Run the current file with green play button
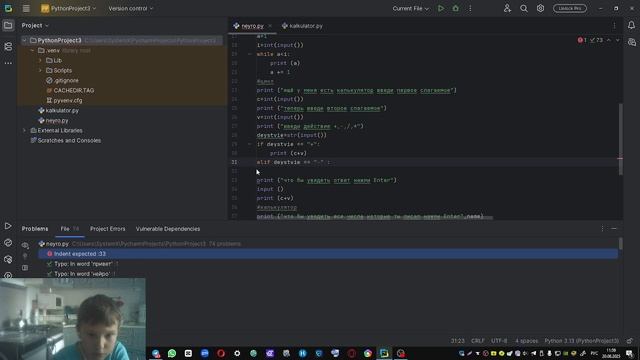 441,8
